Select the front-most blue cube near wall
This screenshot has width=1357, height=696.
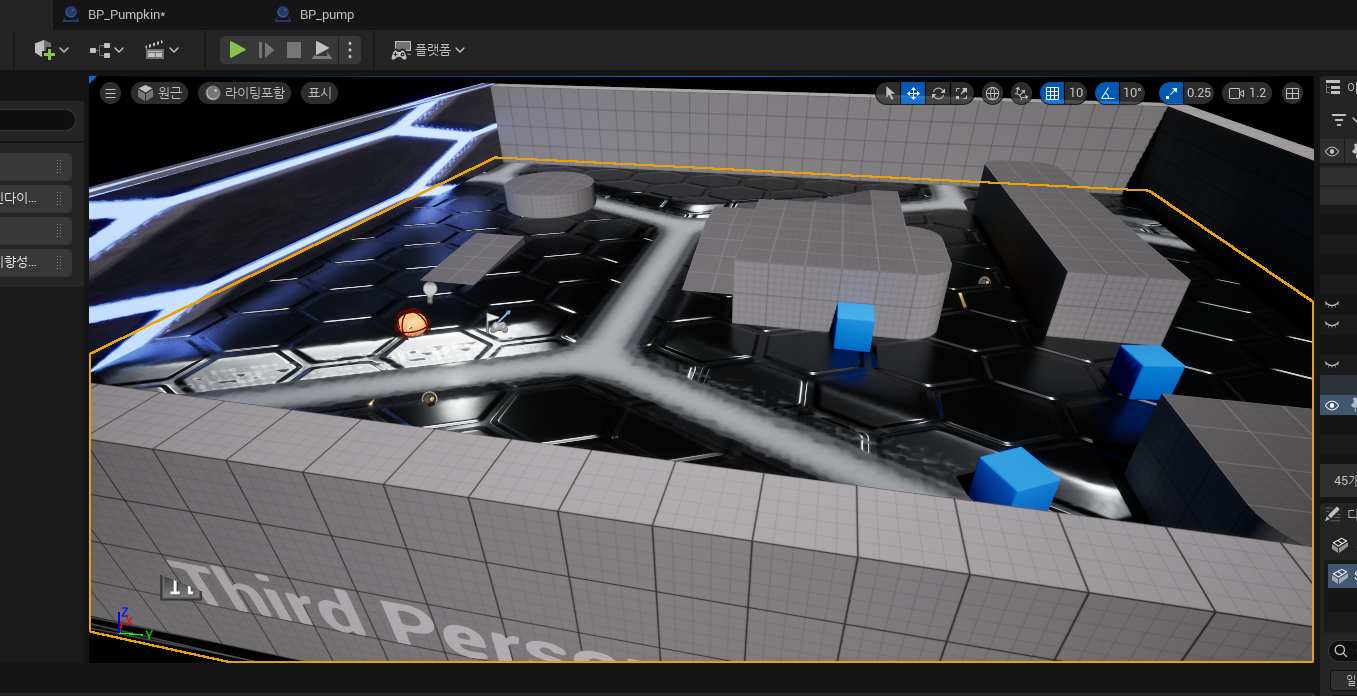(1015, 479)
